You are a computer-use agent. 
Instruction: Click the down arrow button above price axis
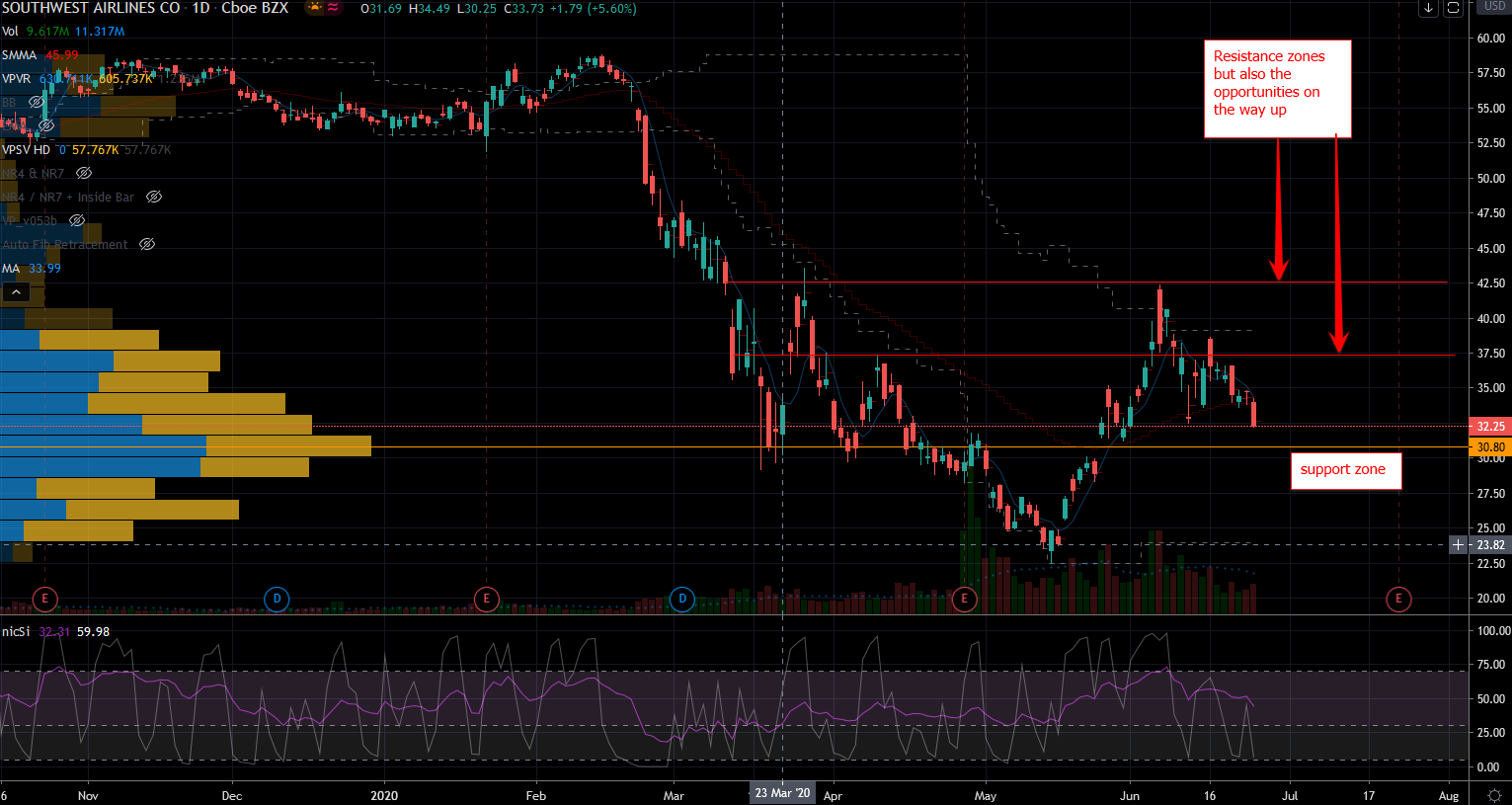coord(1428,8)
